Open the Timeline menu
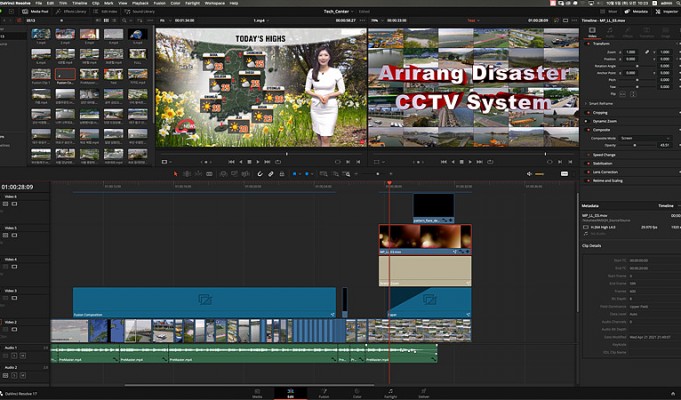Viewport: 681px width, 400px height. pos(79,3)
